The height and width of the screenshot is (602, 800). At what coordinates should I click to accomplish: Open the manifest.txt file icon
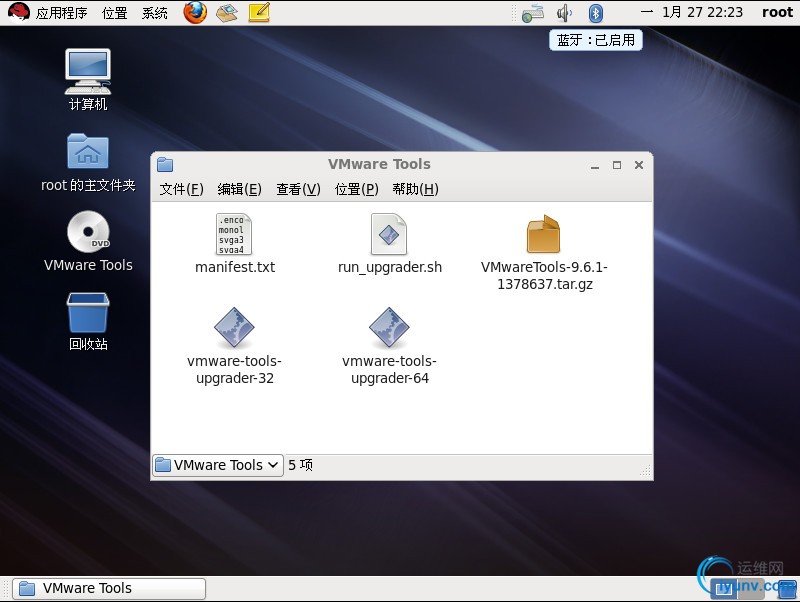point(234,234)
